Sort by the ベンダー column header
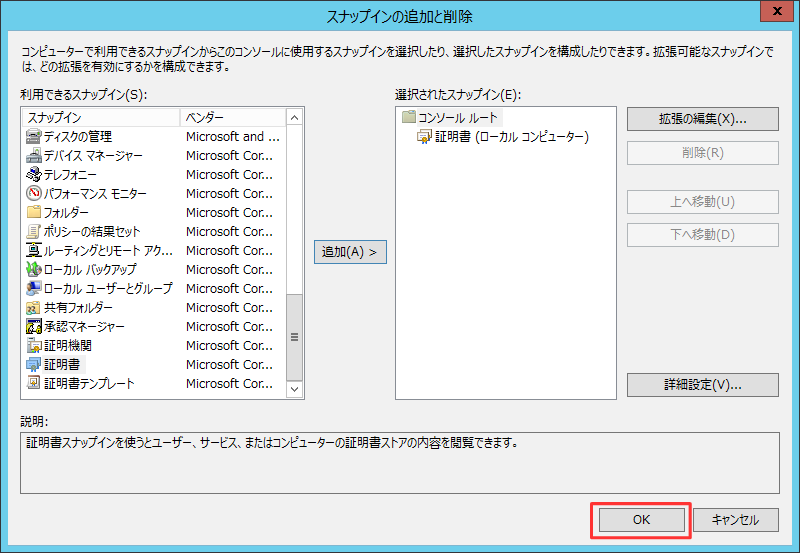The image size is (800, 553). pyautogui.click(x=233, y=117)
